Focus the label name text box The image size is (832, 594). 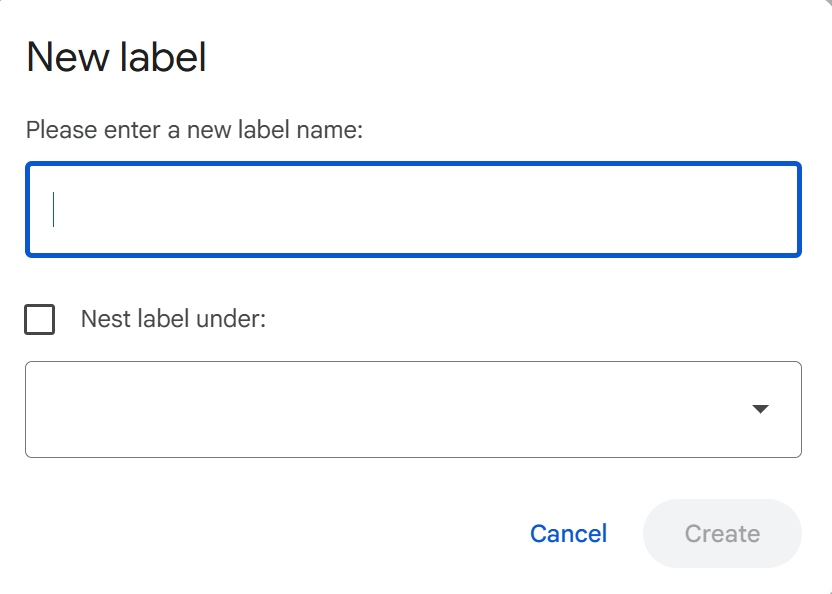click(413, 210)
